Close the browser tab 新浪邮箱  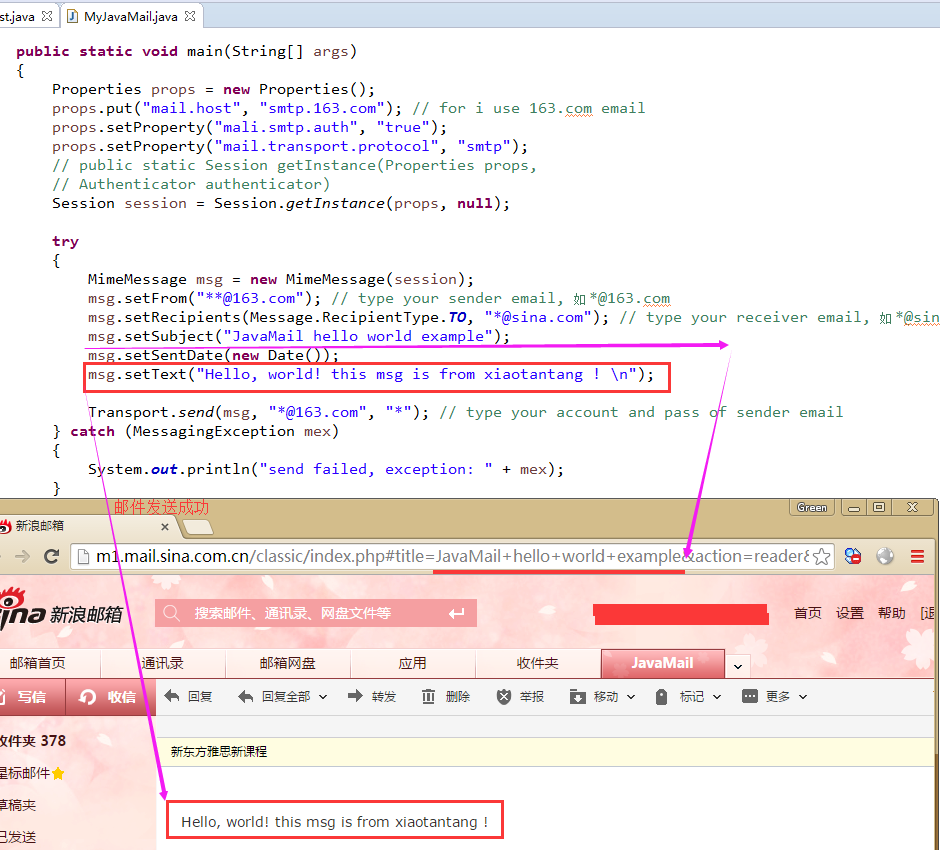click(165, 527)
